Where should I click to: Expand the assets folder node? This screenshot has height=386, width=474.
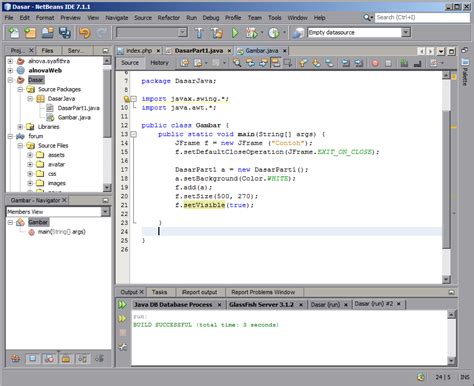click(30, 155)
